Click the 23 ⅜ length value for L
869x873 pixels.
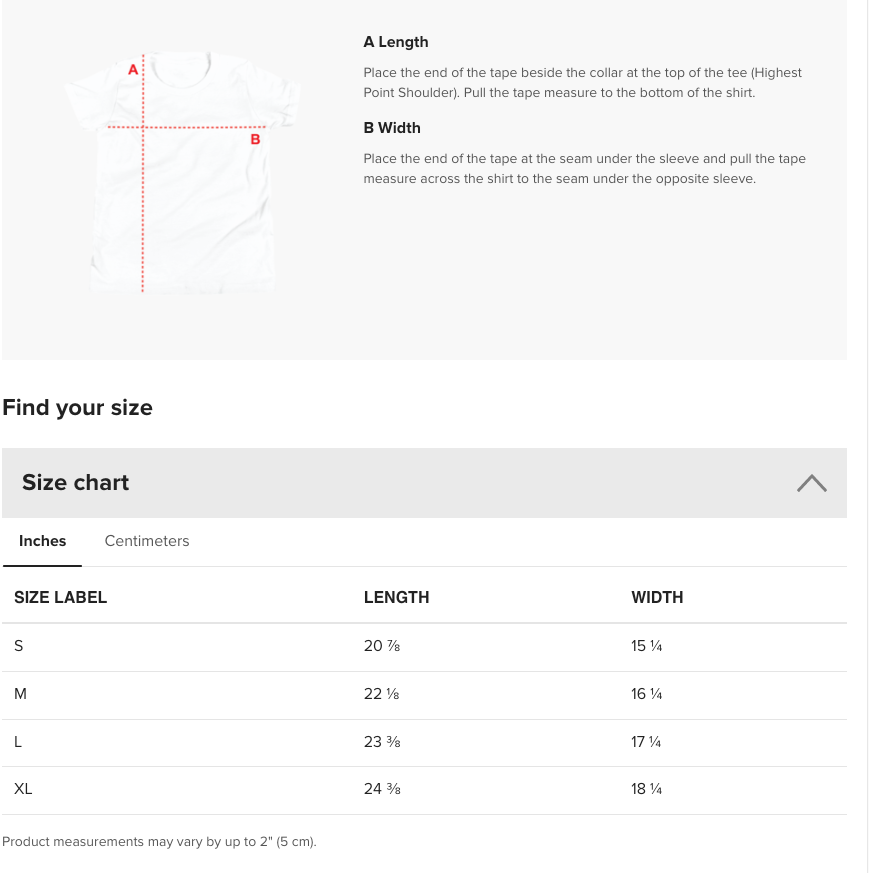pos(382,742)
